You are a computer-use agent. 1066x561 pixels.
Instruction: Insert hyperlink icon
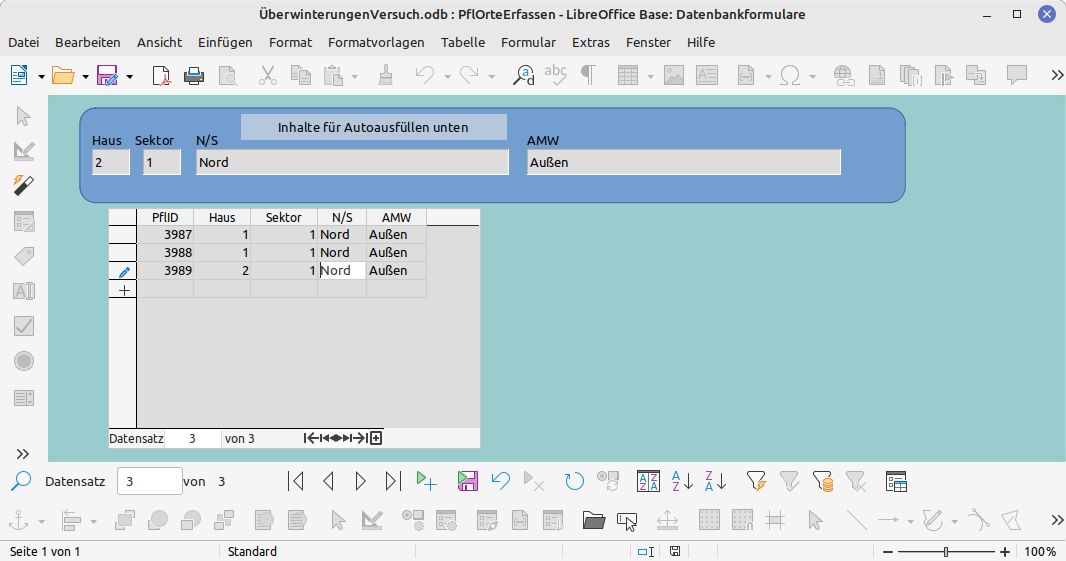(844, 75)
